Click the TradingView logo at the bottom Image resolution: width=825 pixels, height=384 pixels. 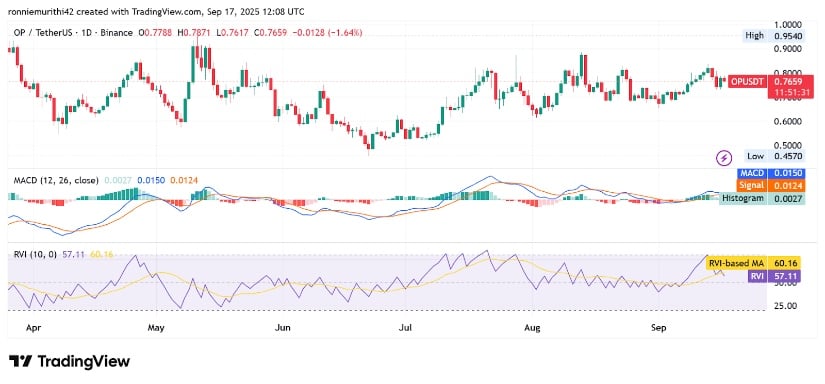pyautogui.click(x=69, y=361)
